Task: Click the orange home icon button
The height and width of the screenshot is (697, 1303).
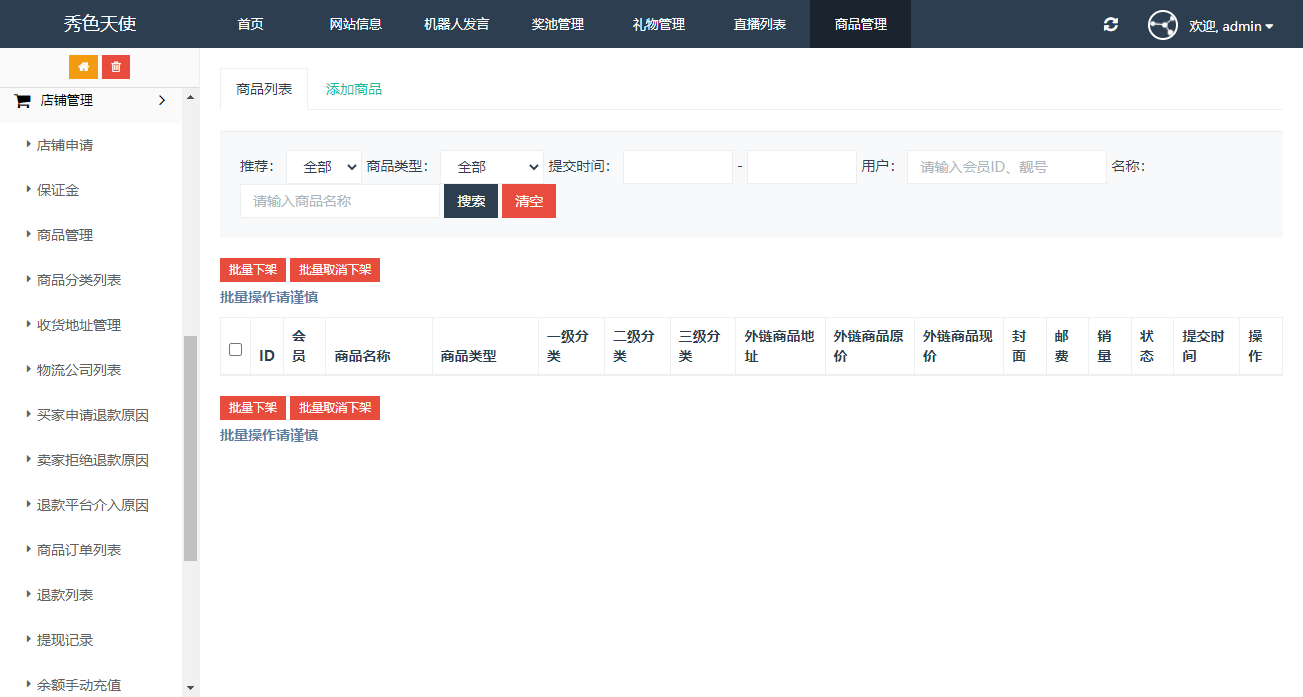Action: click(83, 67)
